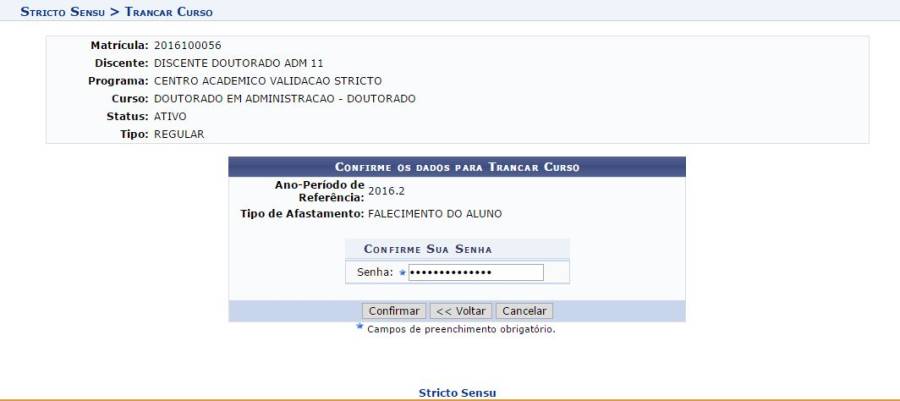Click the Confirme Sua Senha heading
The width and height of the screenshot is (900, 401).
pyautogui.click(x=428, y=249)
